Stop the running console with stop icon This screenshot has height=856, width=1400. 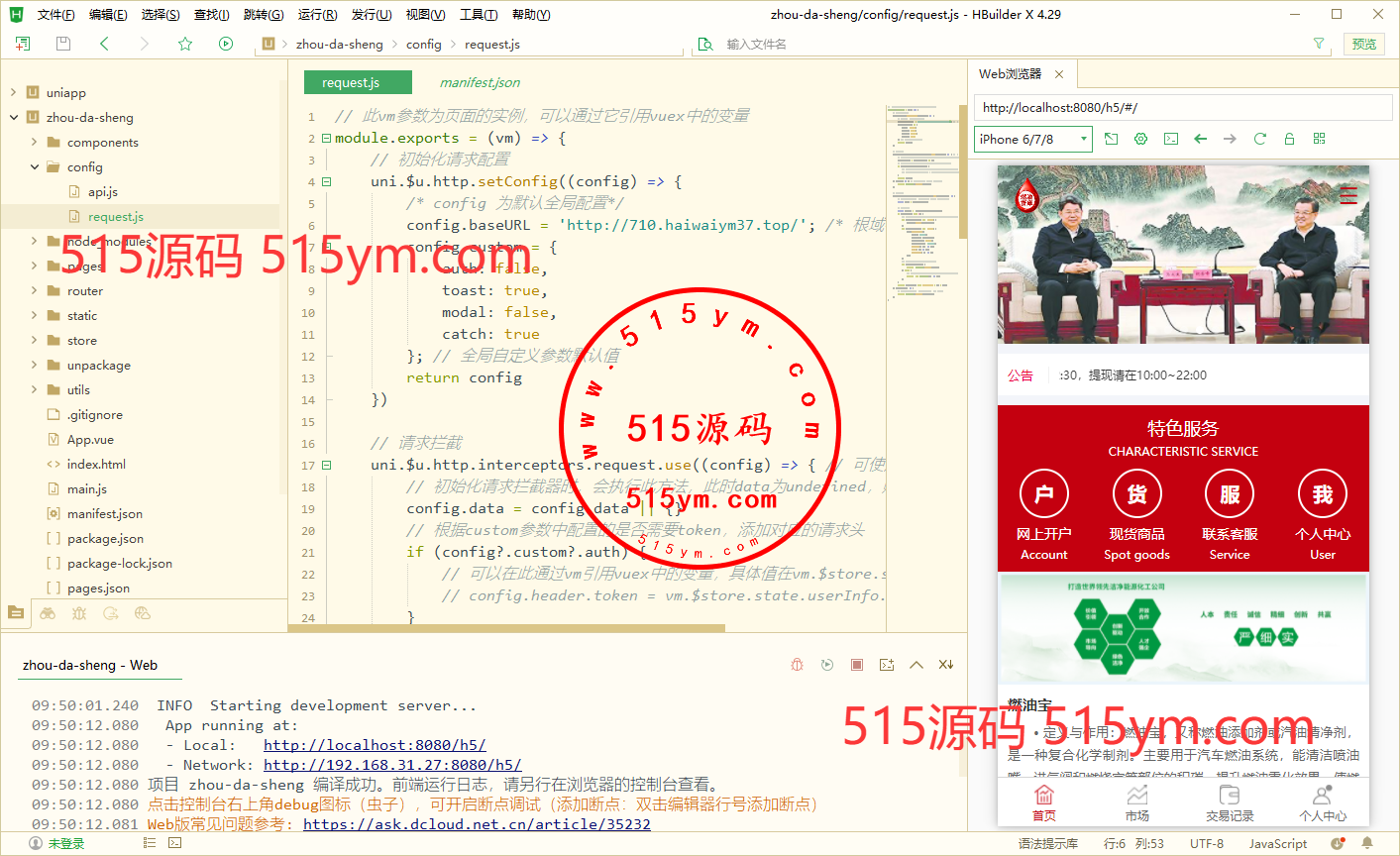857,665
